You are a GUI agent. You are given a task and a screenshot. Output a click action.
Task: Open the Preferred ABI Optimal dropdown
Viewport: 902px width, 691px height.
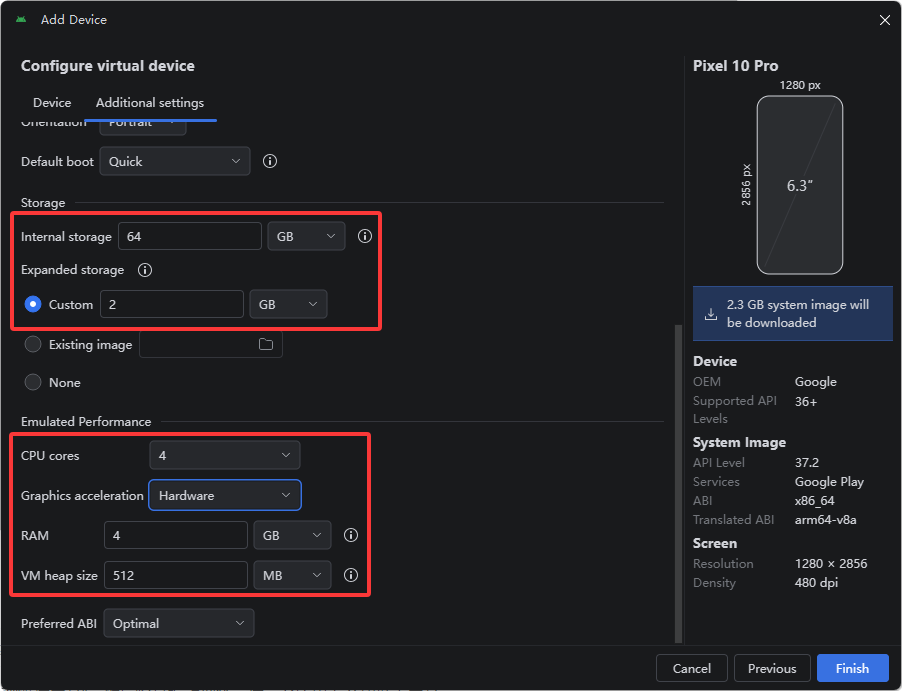(179, 623)
